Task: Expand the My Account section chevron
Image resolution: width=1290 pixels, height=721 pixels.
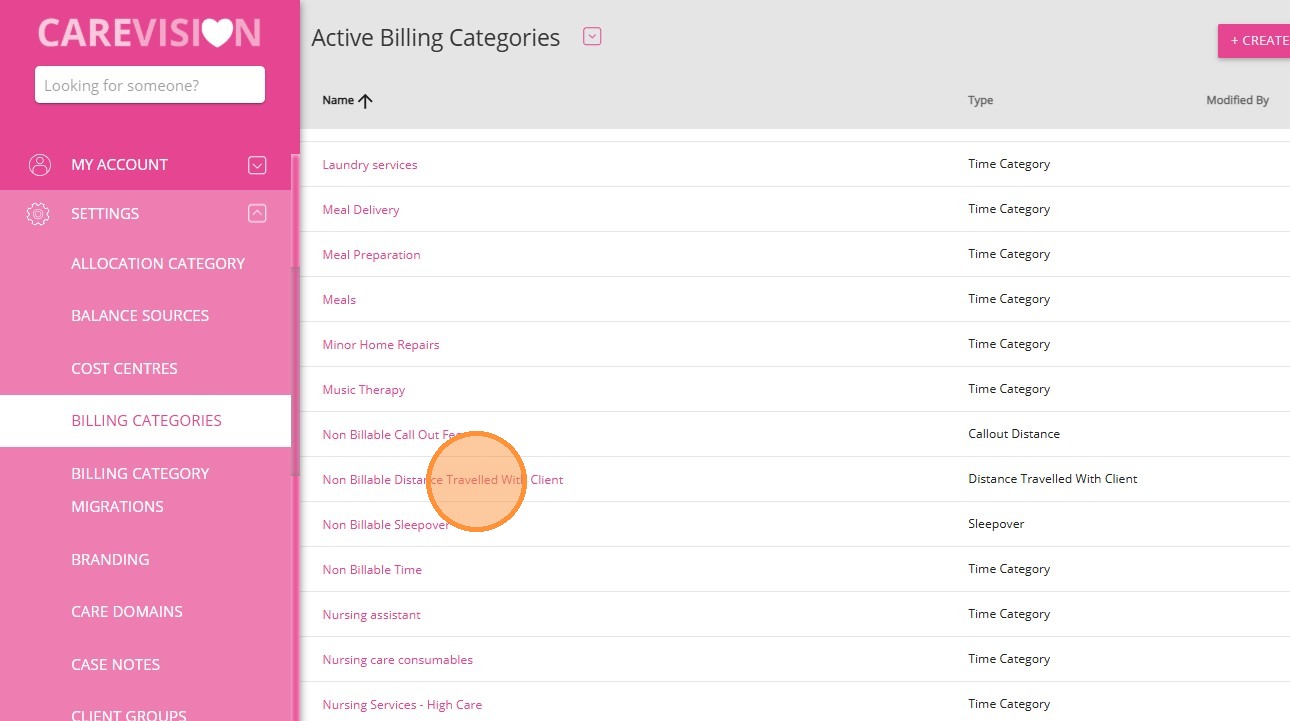Action: [257, 165]
